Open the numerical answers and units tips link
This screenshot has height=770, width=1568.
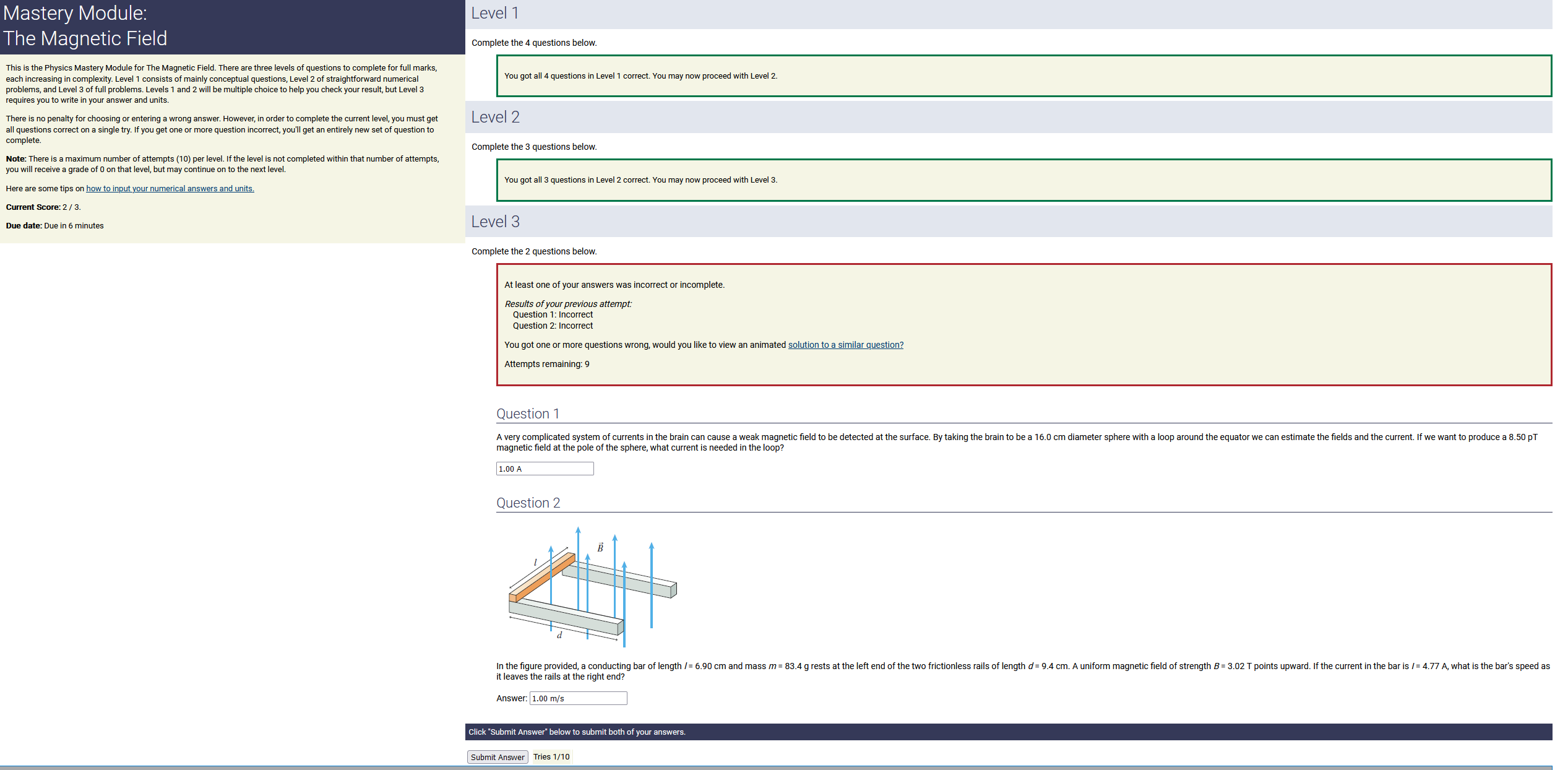170,189
